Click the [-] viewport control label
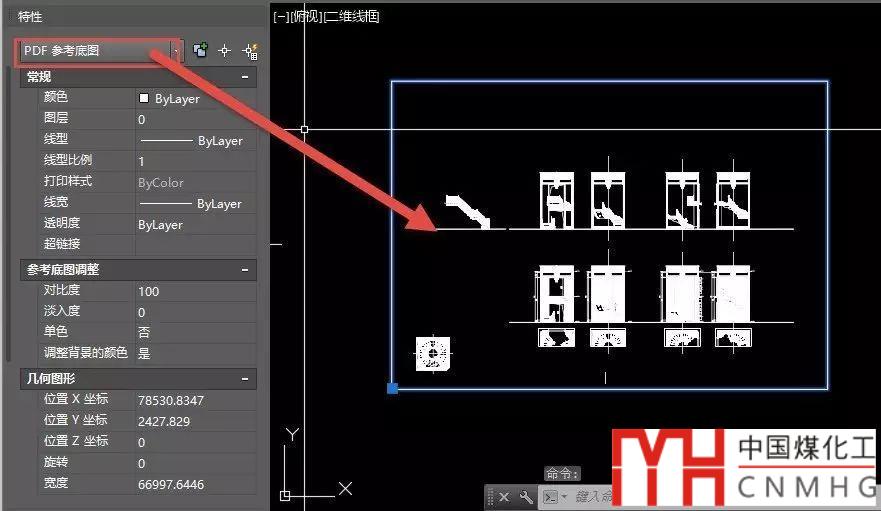This screenshot has height=511, width=881. 280,17
